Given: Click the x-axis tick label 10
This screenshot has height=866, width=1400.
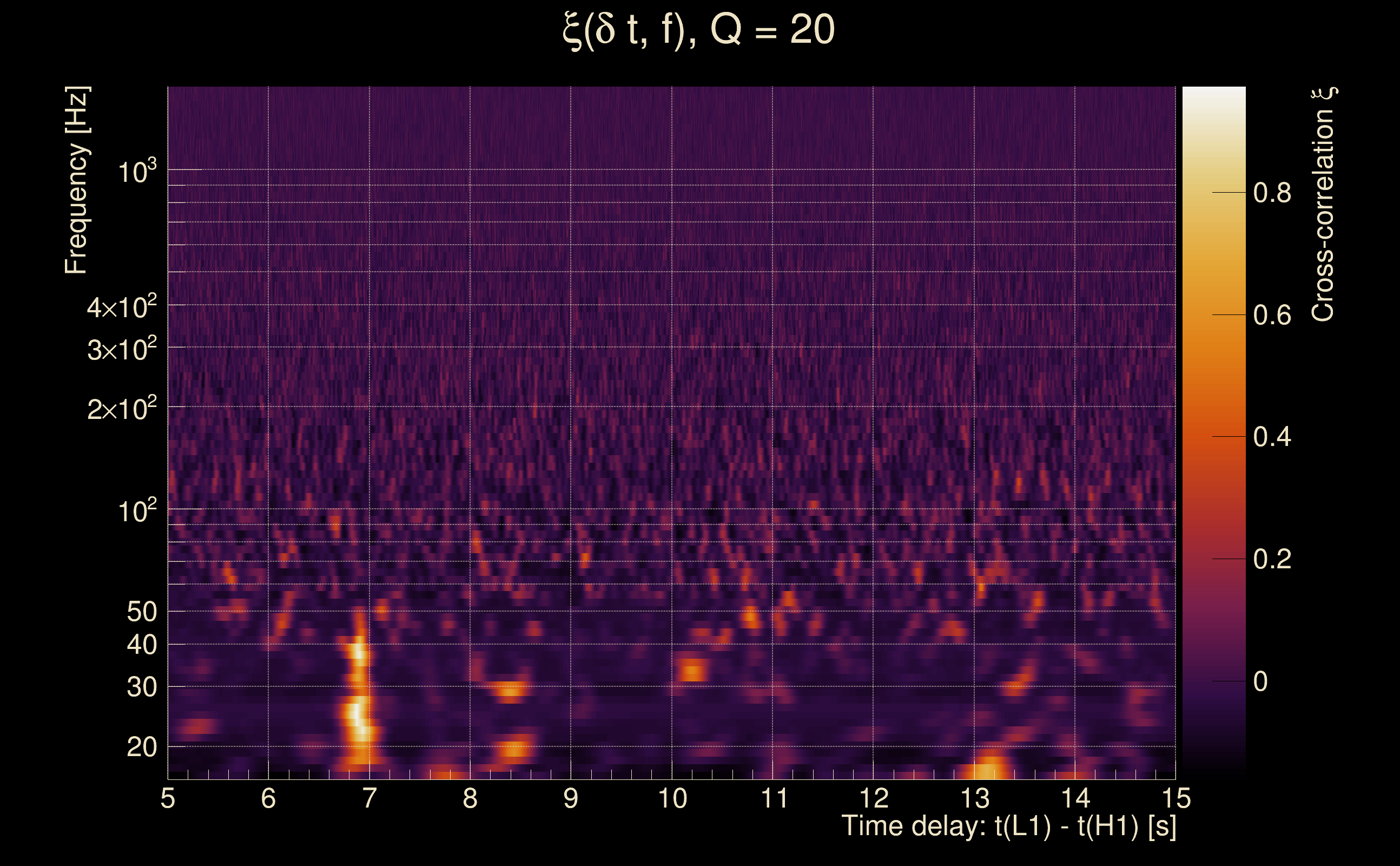Looking at the screenshot, I should 672,798.
